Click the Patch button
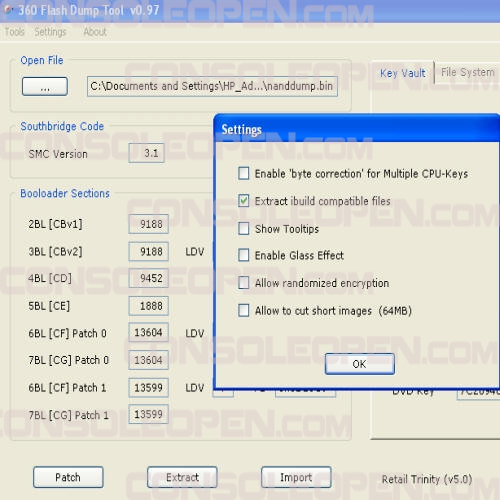Viewport: 500px width, 500px height. tap(68, 477)
